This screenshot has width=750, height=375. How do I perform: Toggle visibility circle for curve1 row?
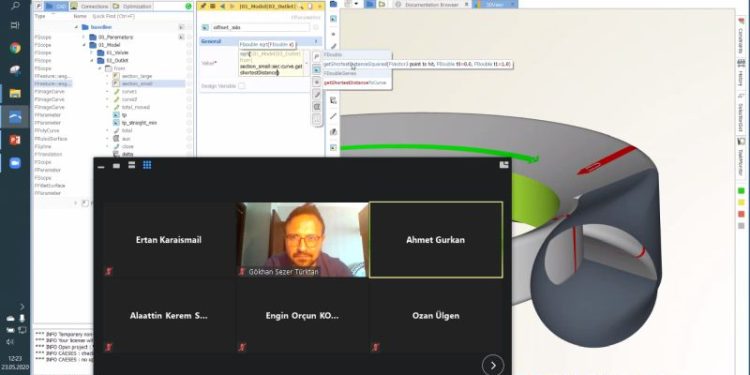point(189,91)
